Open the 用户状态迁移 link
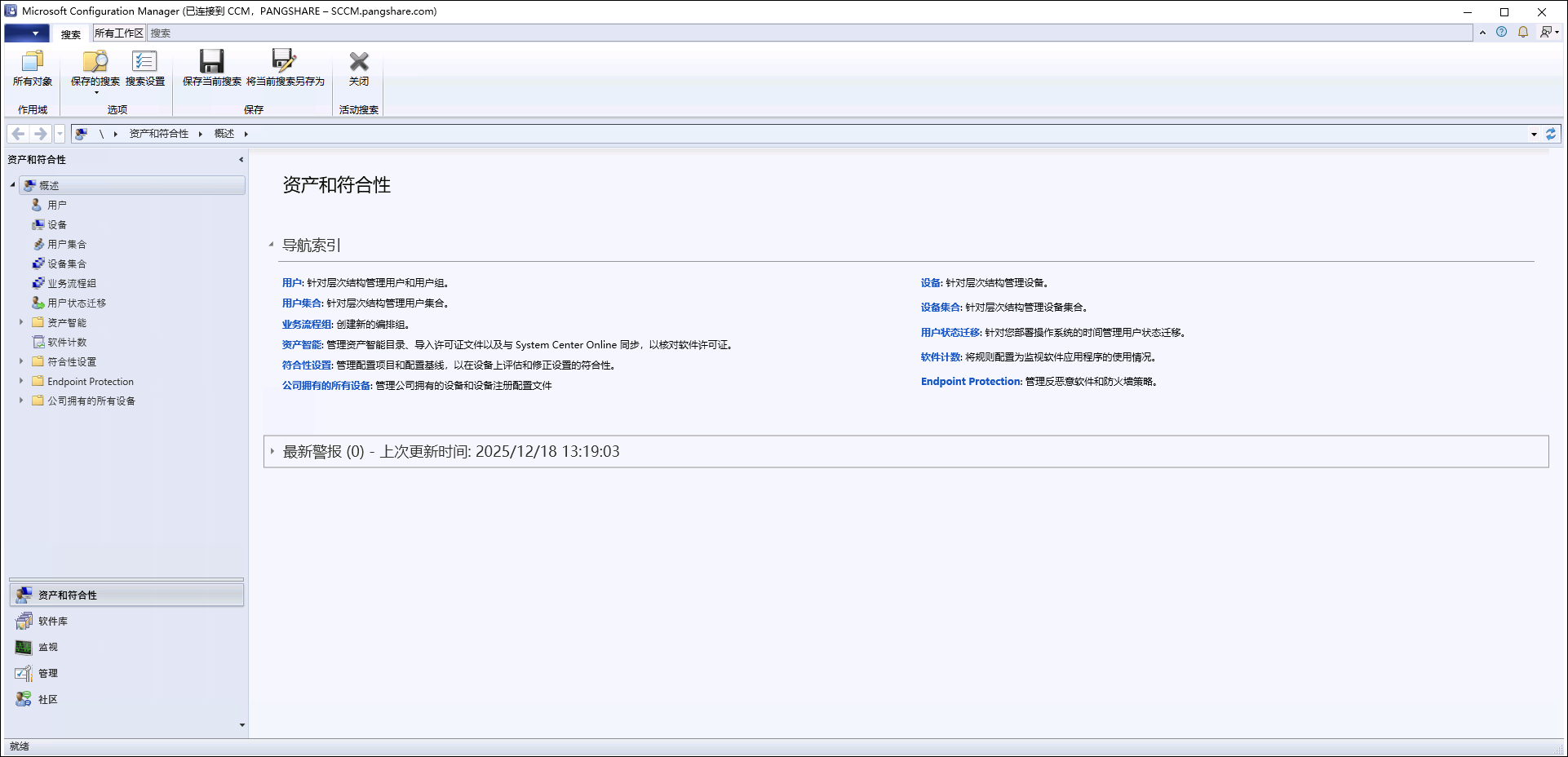 point(950,333)
